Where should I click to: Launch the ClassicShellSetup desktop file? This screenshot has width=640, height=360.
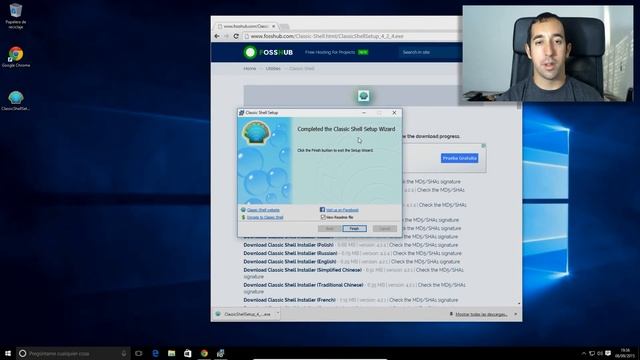coord(16,100)
